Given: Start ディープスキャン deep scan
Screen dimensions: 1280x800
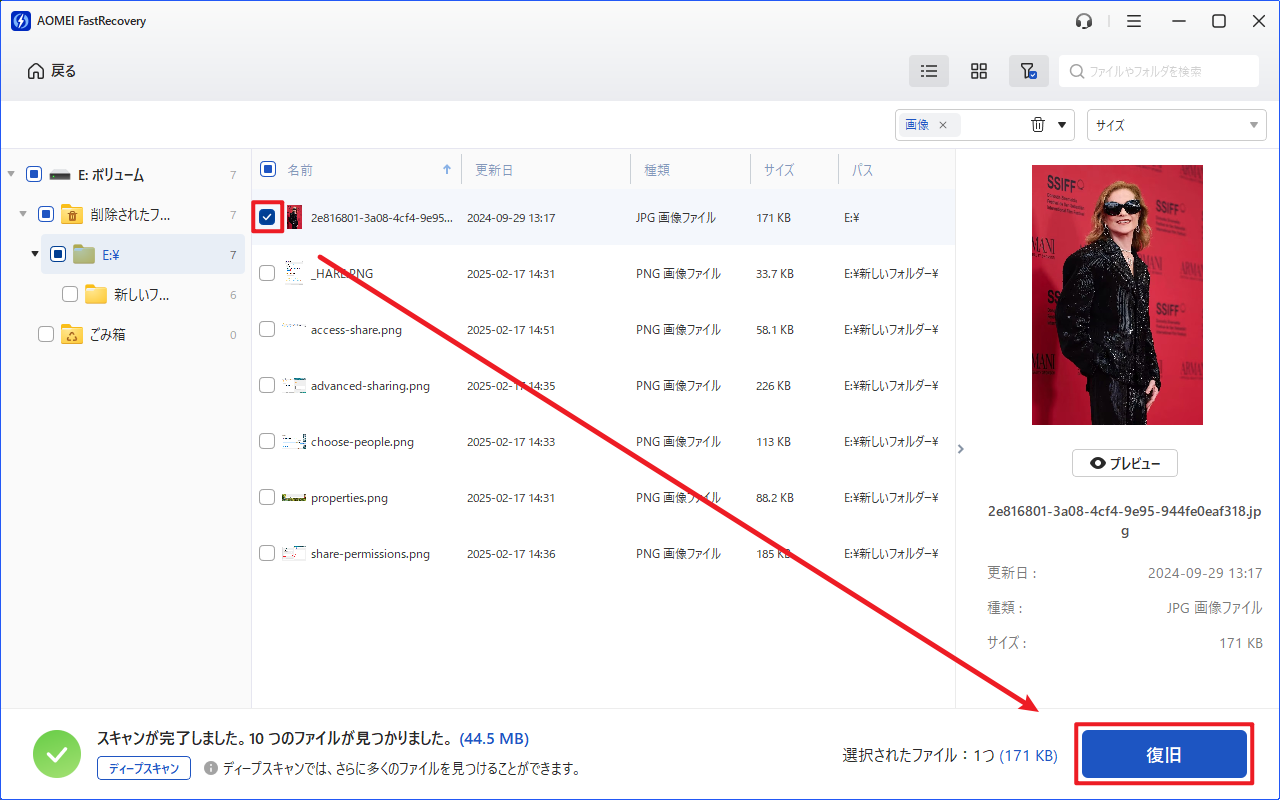Looking at the screenshot, I should 144,768.
